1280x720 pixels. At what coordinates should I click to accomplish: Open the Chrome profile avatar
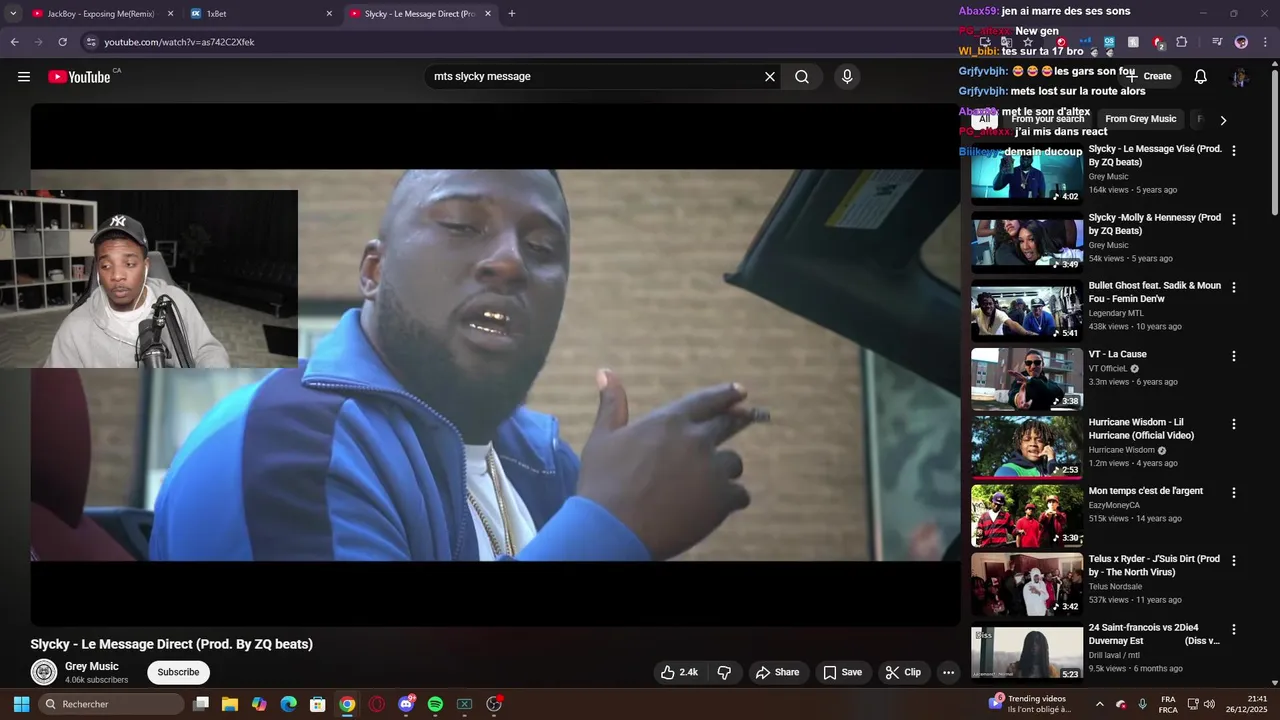(x=1241, y=42)
